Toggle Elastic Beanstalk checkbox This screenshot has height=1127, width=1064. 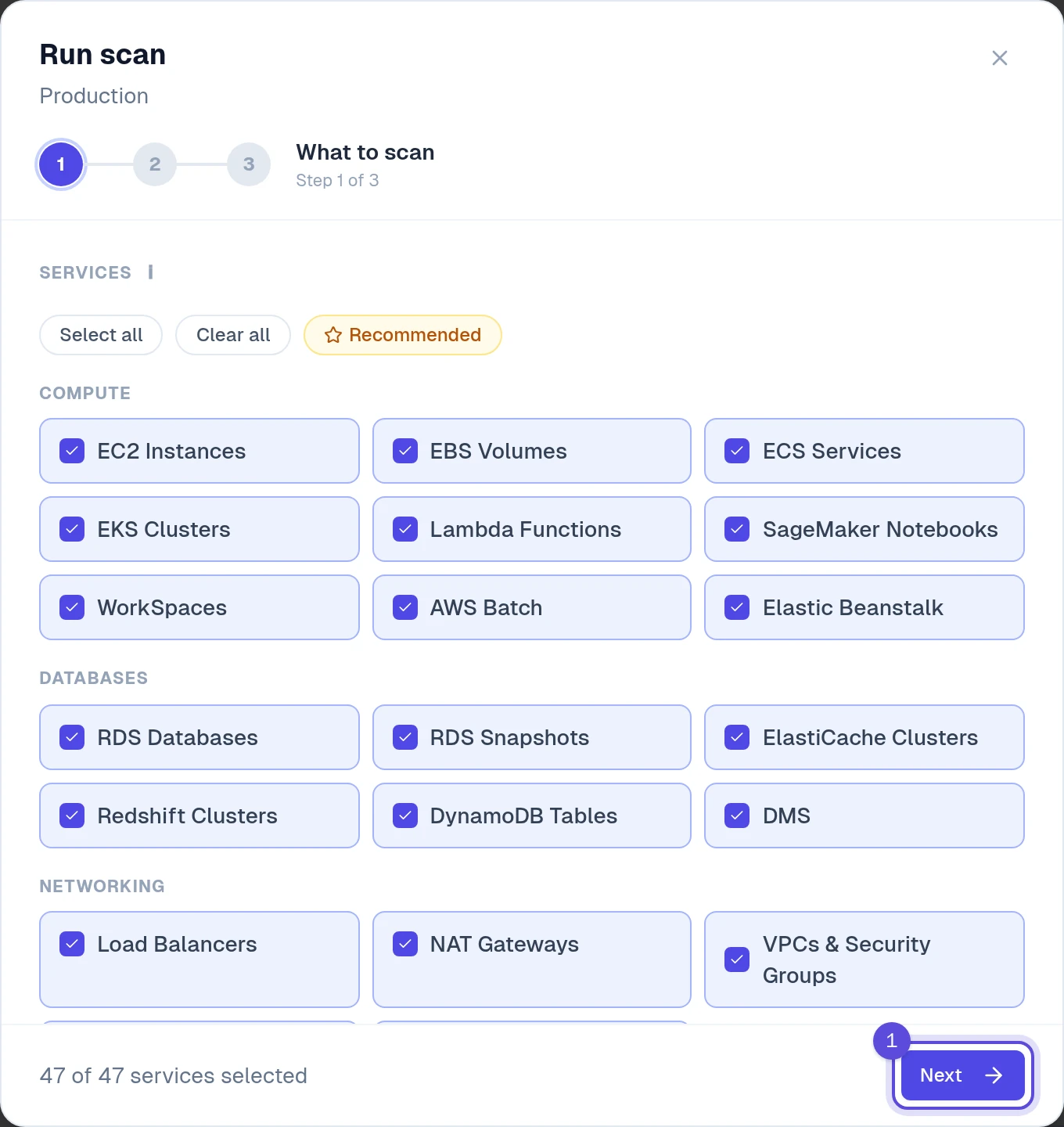pyautogui.click(x=737, y=607)
